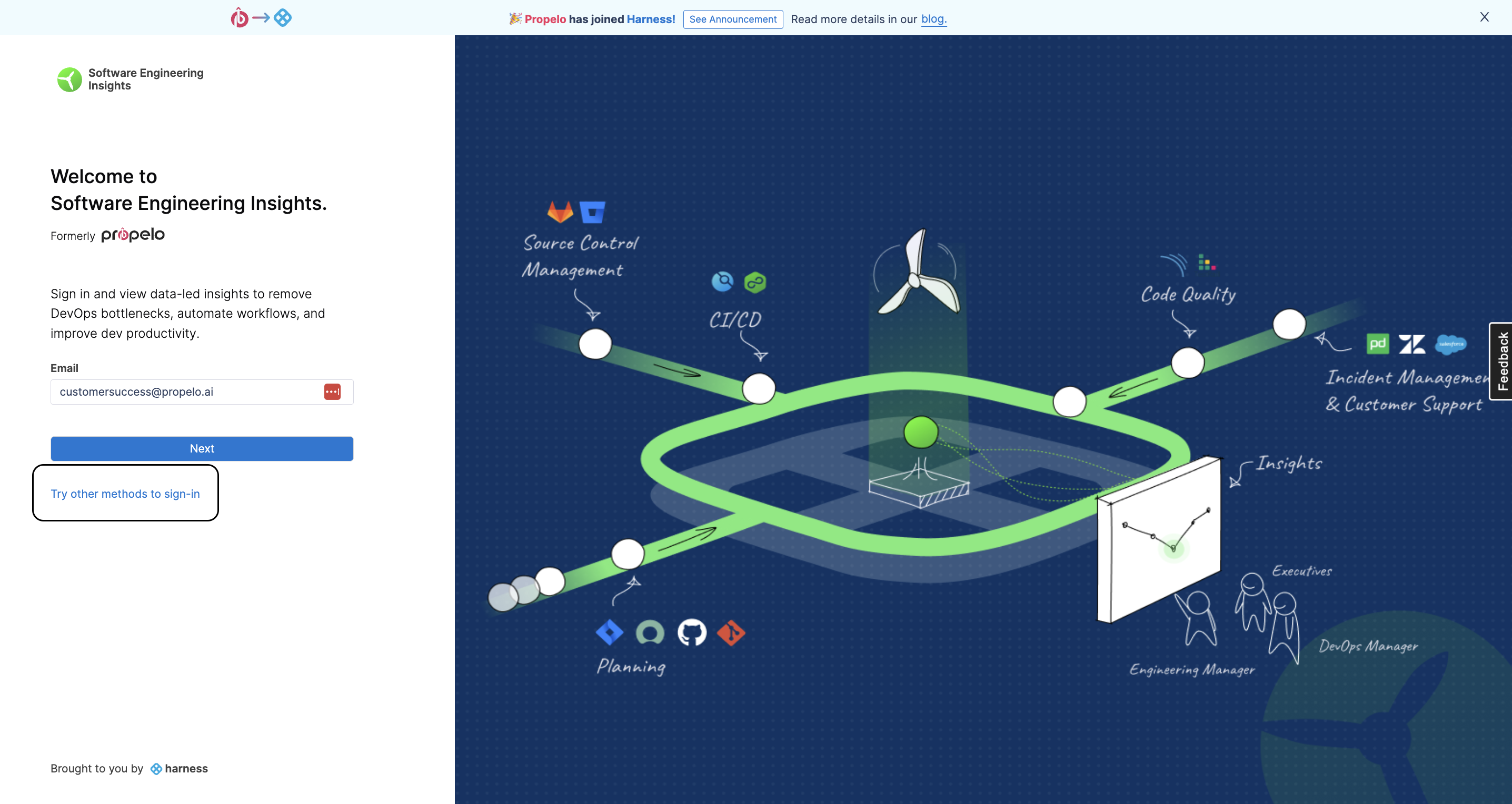Click the 'DevOps Manager' label
This screenshot has width=1512, height=804.
click(1368, 646)
